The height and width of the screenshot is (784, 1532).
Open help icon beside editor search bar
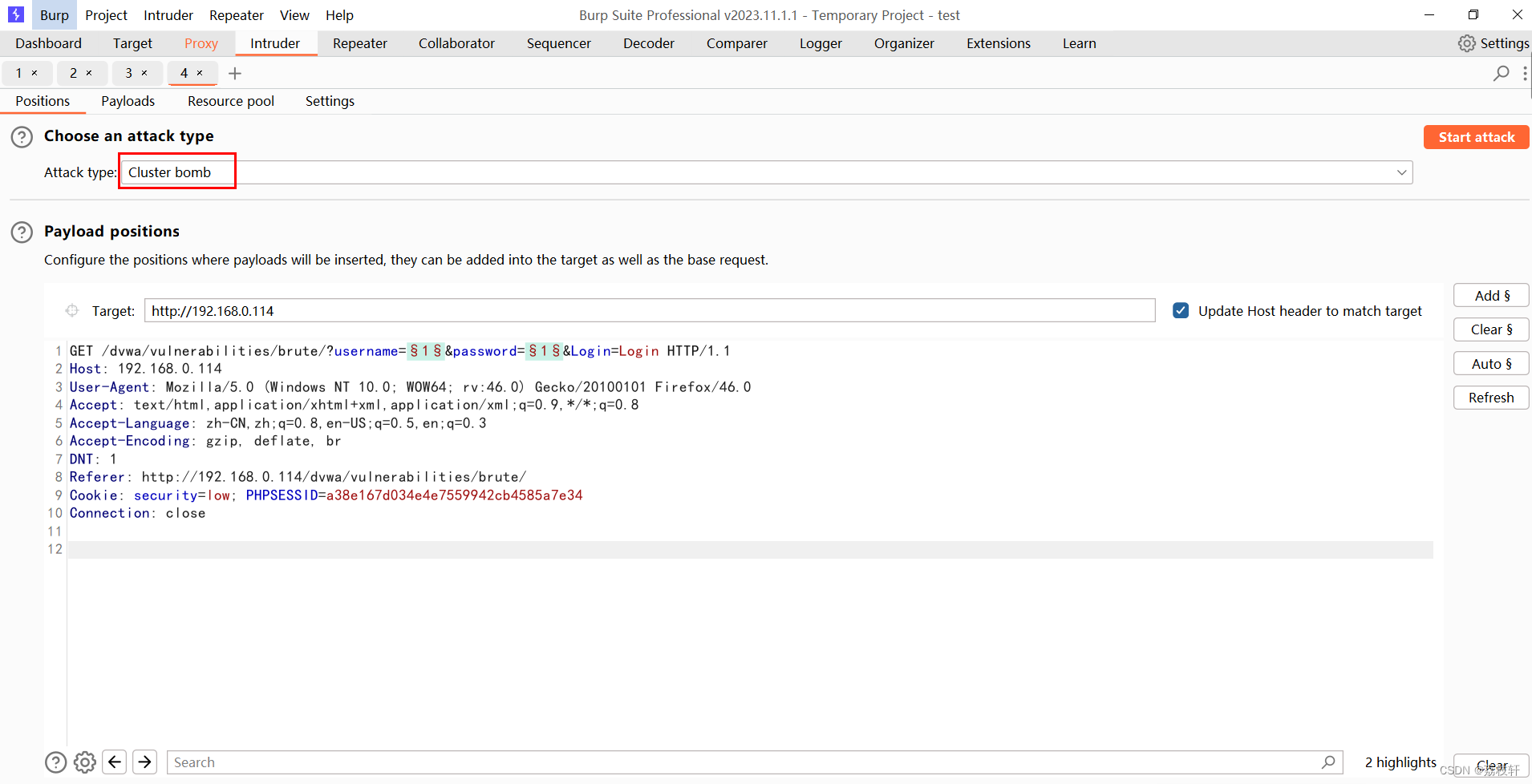(x=55, y=762)
